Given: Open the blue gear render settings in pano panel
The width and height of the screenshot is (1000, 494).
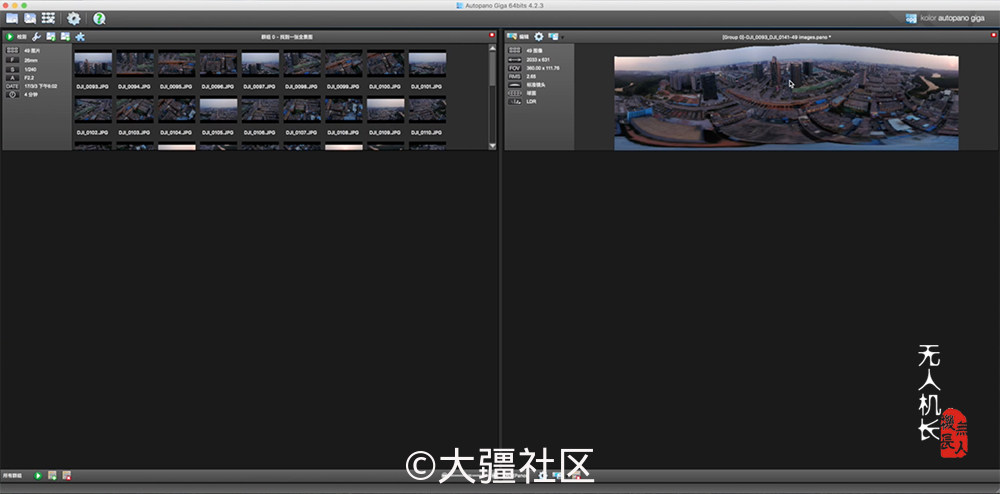Looking at the screenshot, I should click(x=539, y=37).
